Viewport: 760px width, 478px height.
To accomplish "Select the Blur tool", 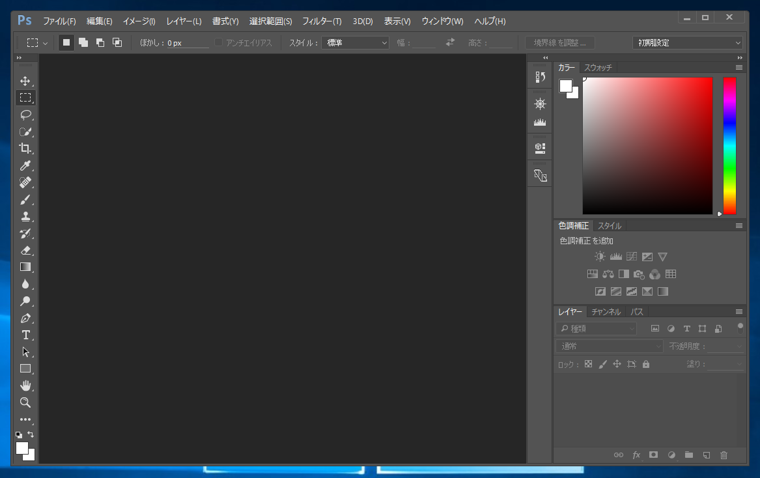I will tap(25, 284).
